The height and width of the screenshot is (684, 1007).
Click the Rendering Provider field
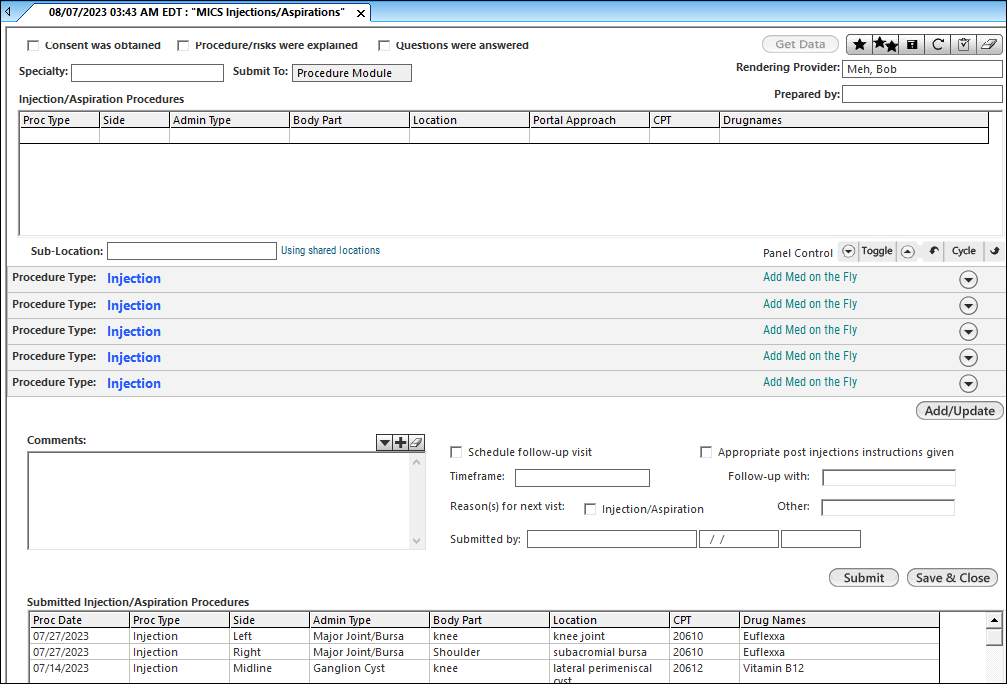click(x=922, y=69)
